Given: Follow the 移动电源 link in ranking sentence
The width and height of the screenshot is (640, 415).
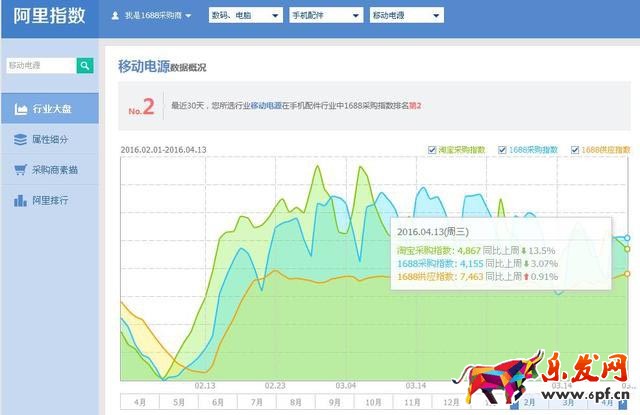Looking at the screenshot, I should click(263, 104).
